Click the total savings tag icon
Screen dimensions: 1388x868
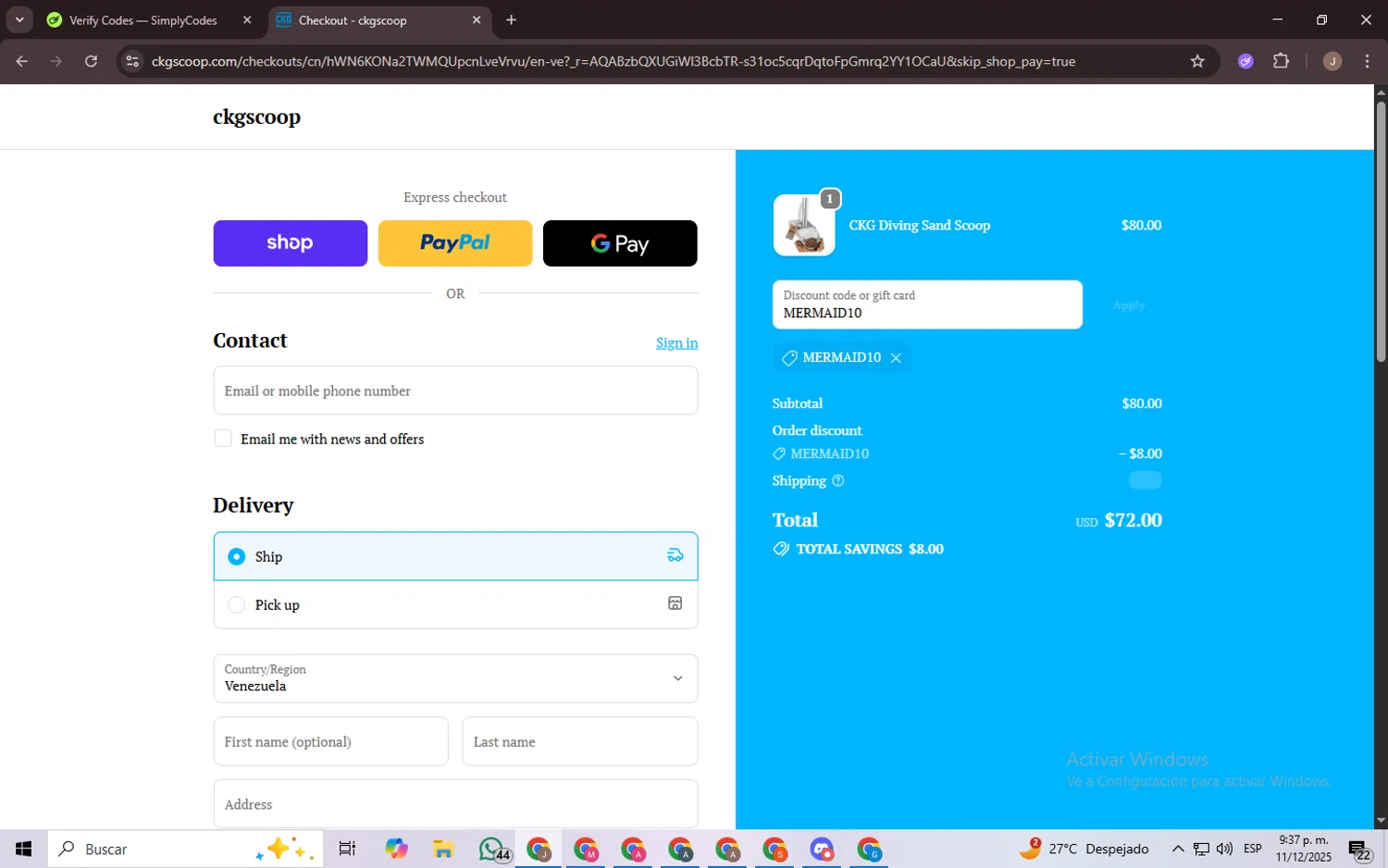781,549
